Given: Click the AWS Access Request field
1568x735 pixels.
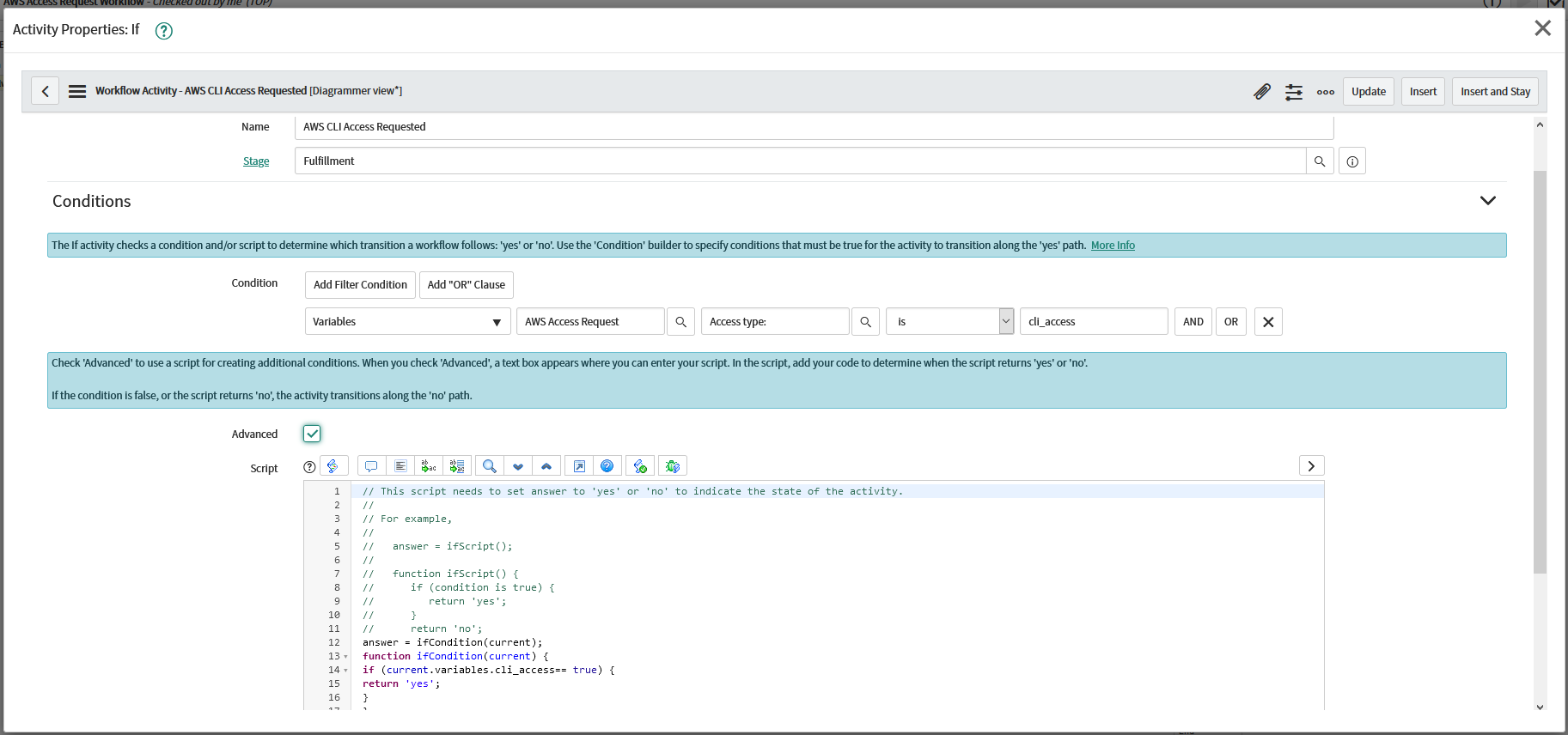Looking at the screenshot, I should click(591, 322).
